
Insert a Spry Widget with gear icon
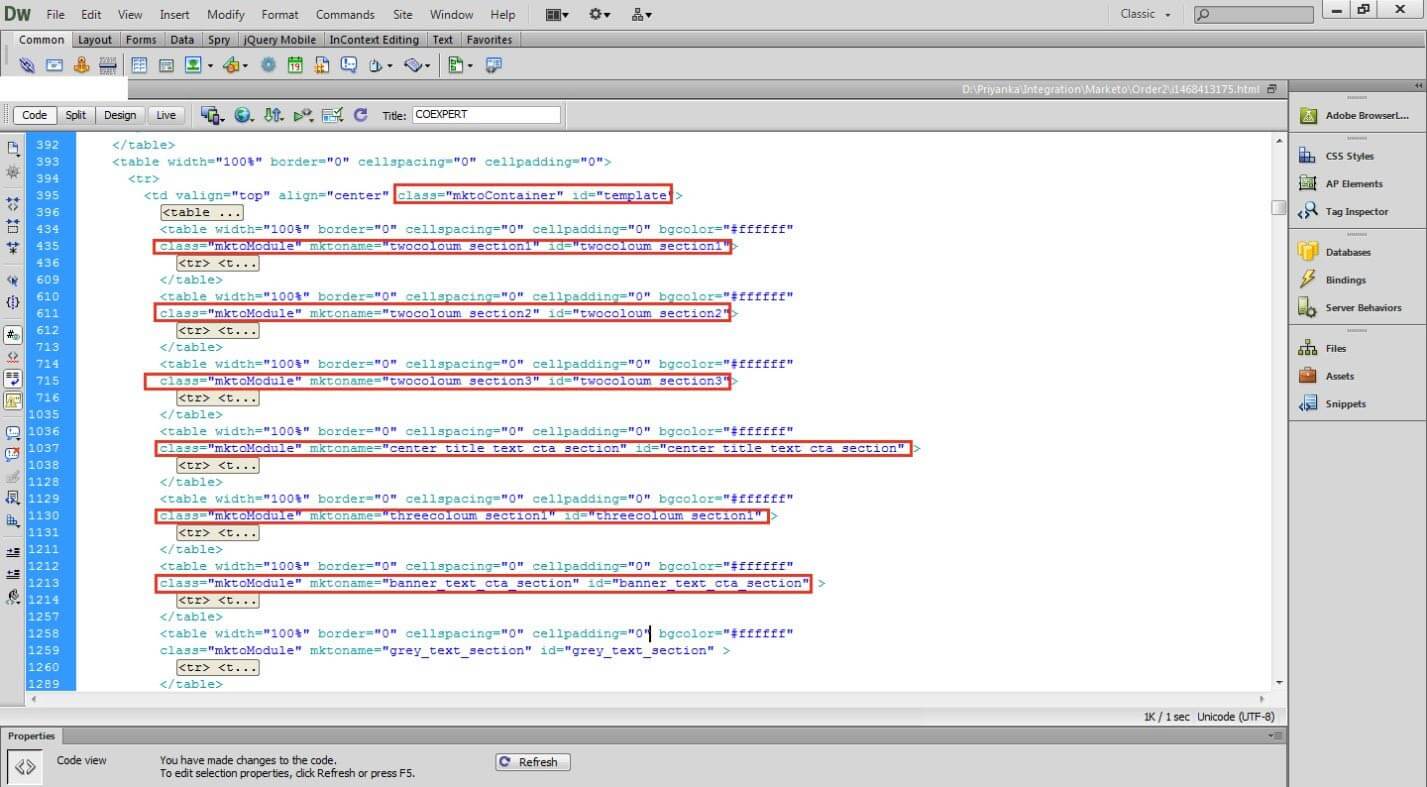pyautogui.click(x=268, y=65)
